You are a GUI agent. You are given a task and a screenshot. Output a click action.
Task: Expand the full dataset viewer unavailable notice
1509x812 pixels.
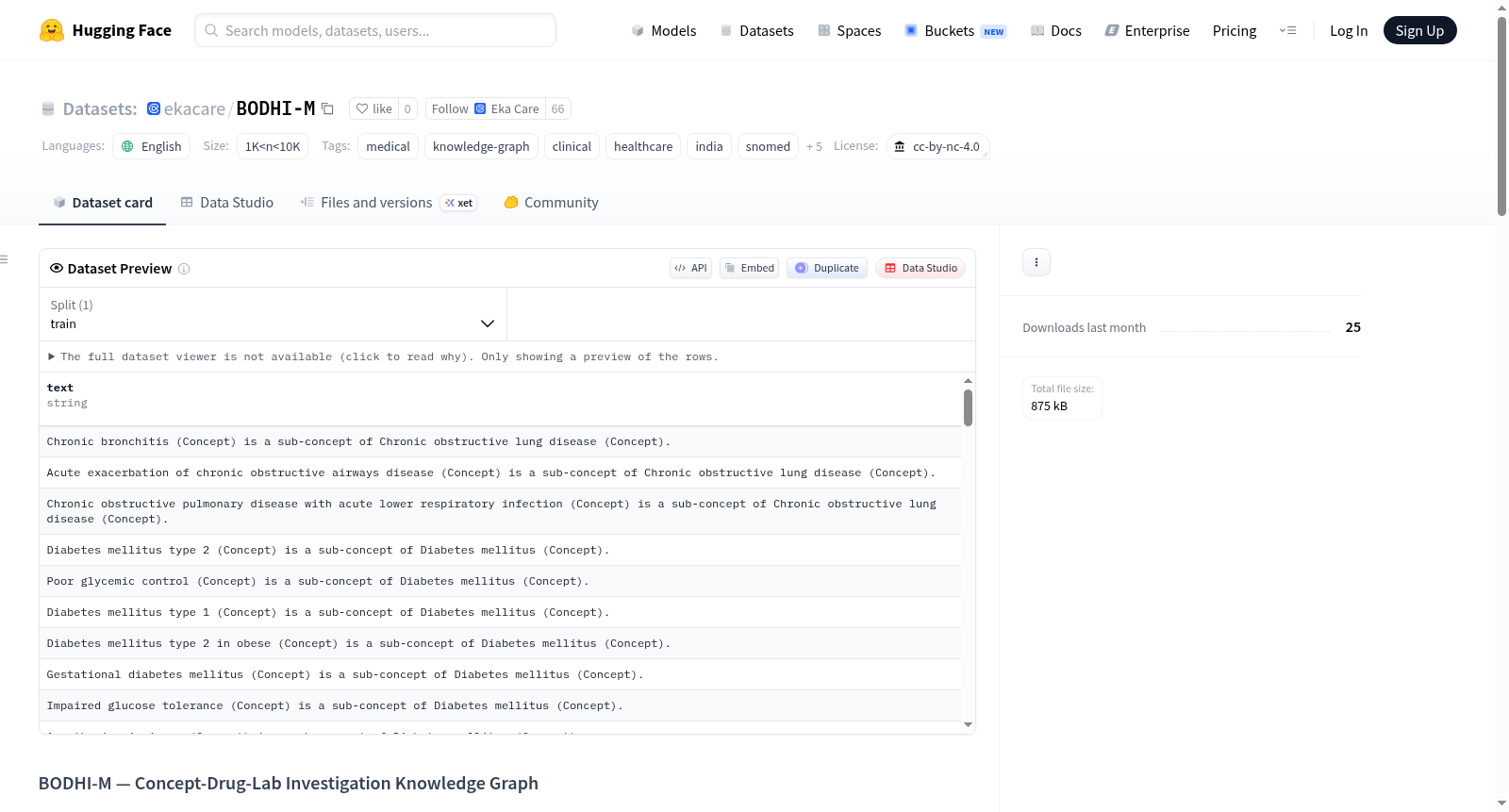pos(383,356)
